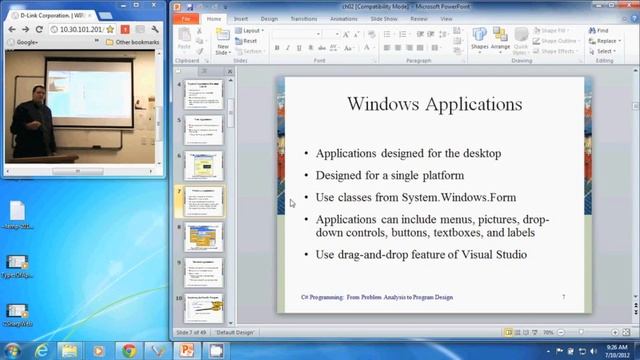Switch to Normal view in status bar

pos(509,333)
